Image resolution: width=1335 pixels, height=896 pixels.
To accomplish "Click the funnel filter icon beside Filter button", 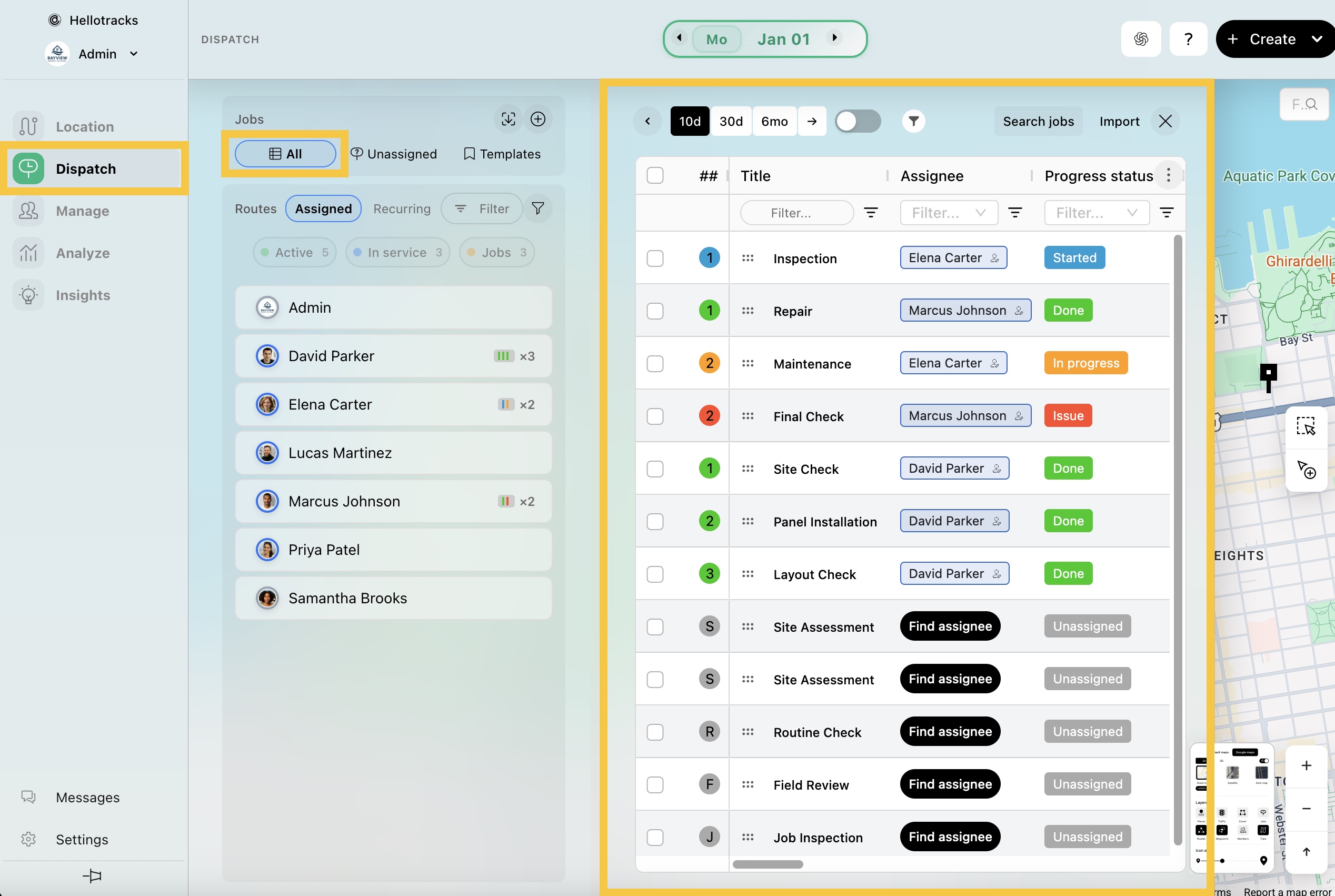I will click(x=537, y=208).
